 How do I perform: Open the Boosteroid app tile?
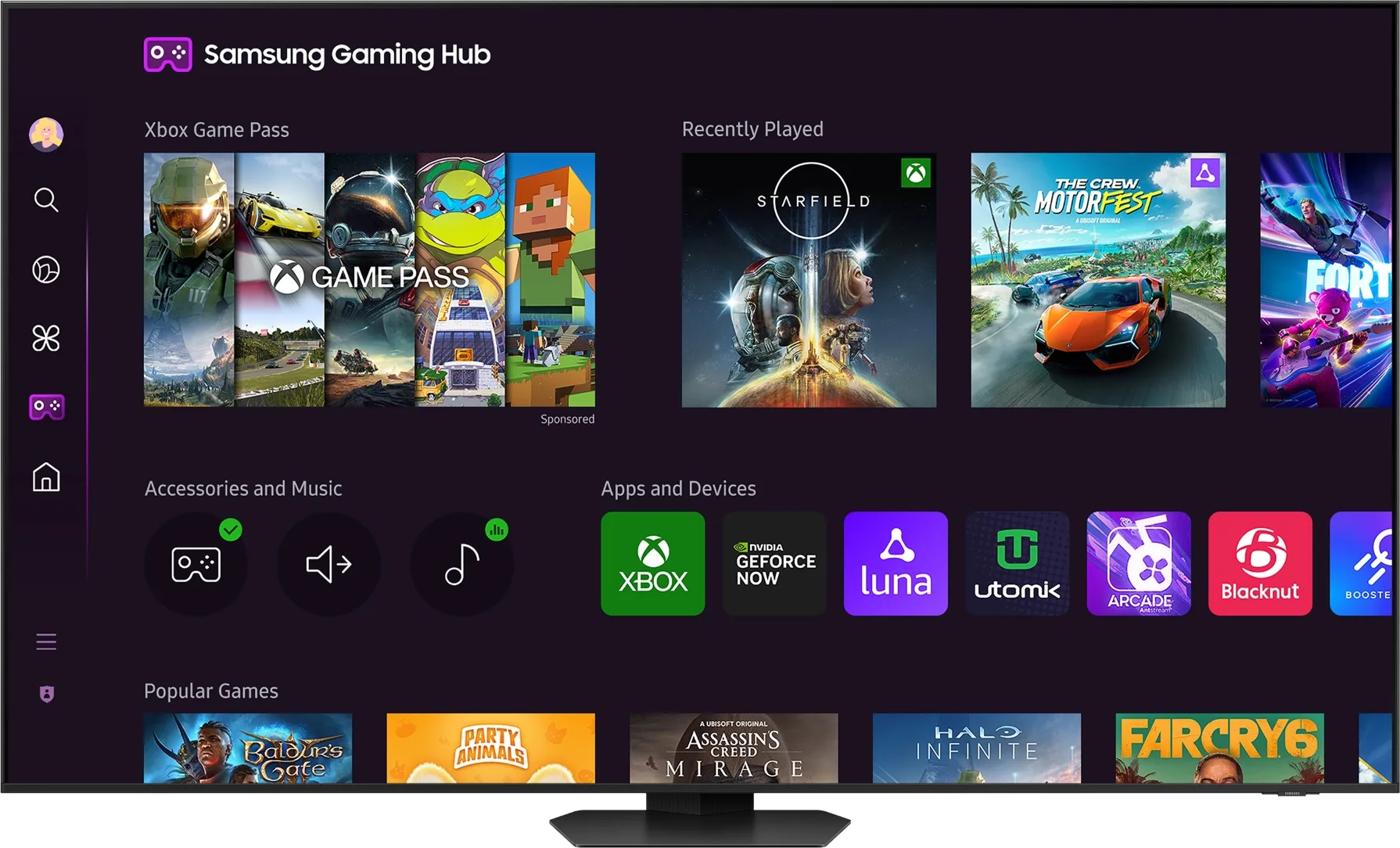pos(1361,563)
